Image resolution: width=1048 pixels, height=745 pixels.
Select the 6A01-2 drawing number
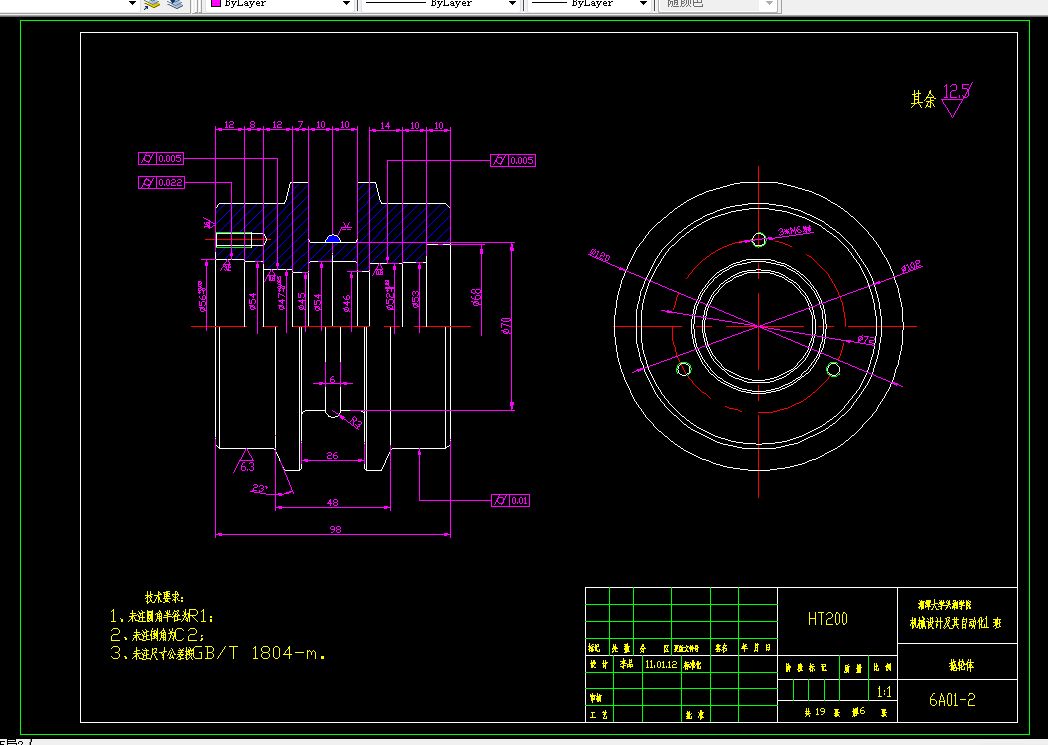click(952, 700)
